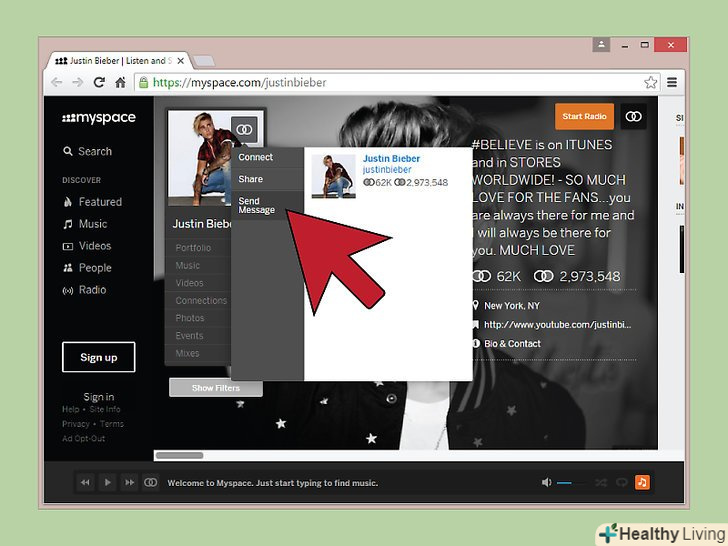The width and height of the screenshot is (728, 546).
Task: Click the Sign up button
Action: pos(98,357)
